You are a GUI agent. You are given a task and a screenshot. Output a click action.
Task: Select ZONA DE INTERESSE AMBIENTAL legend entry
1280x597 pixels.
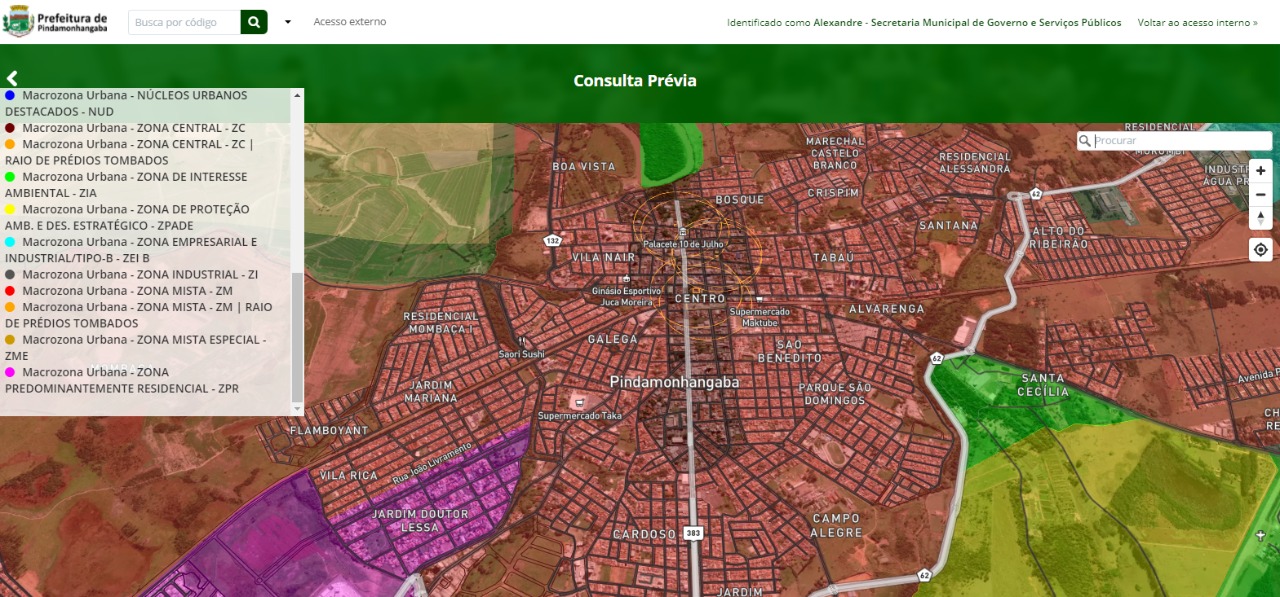134,177
